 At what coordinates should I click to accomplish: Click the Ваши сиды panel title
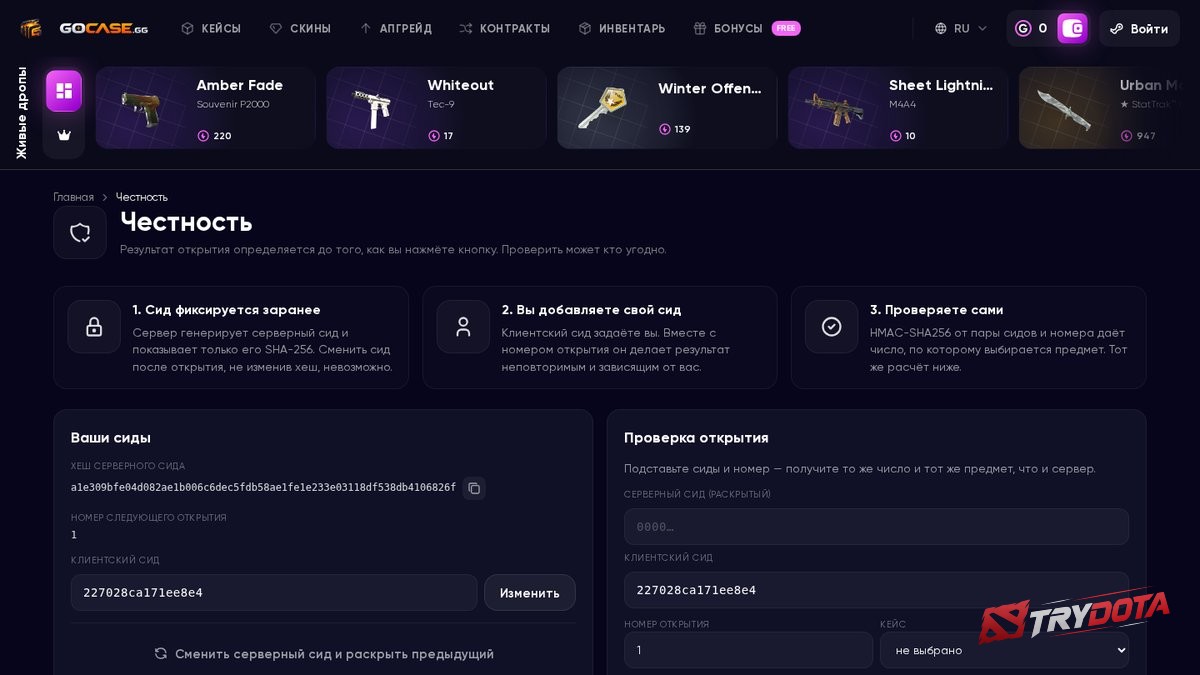(x=111, y=438)
